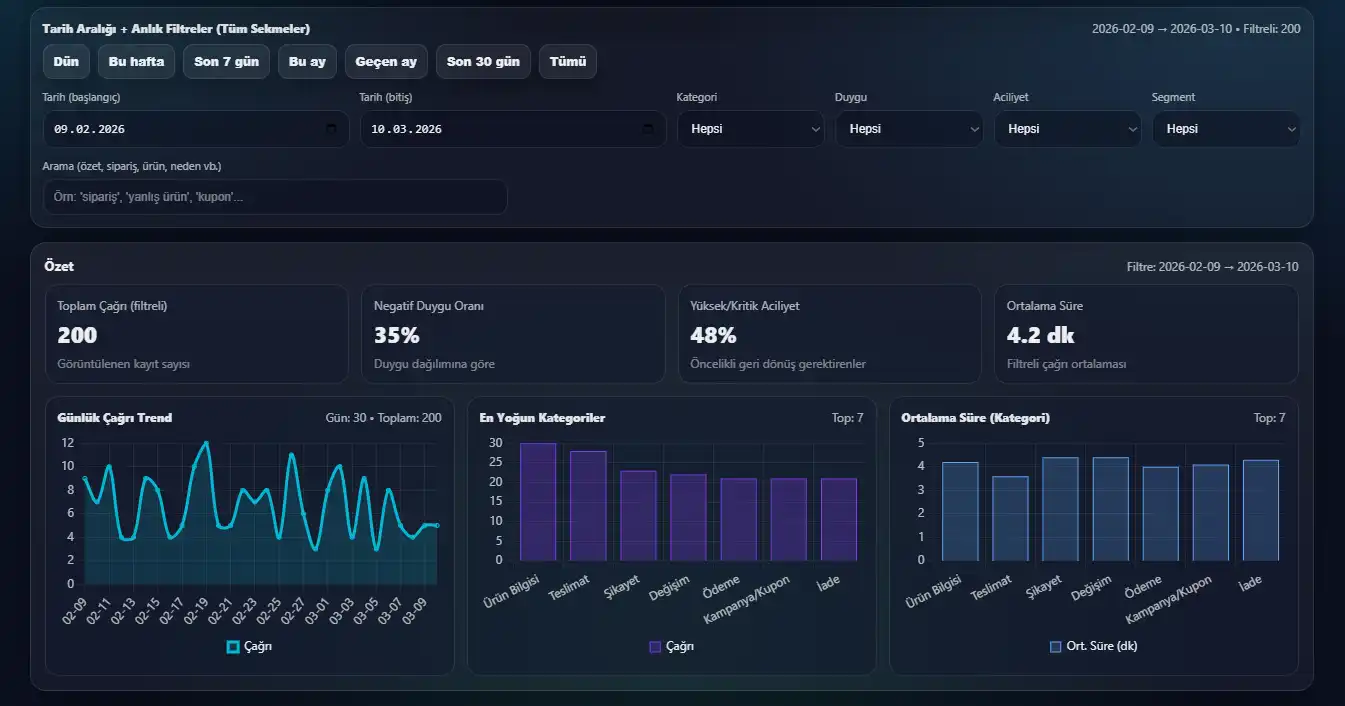Open the calendar picker for end date
The image size is (1345, 706).
click(648, 129)
